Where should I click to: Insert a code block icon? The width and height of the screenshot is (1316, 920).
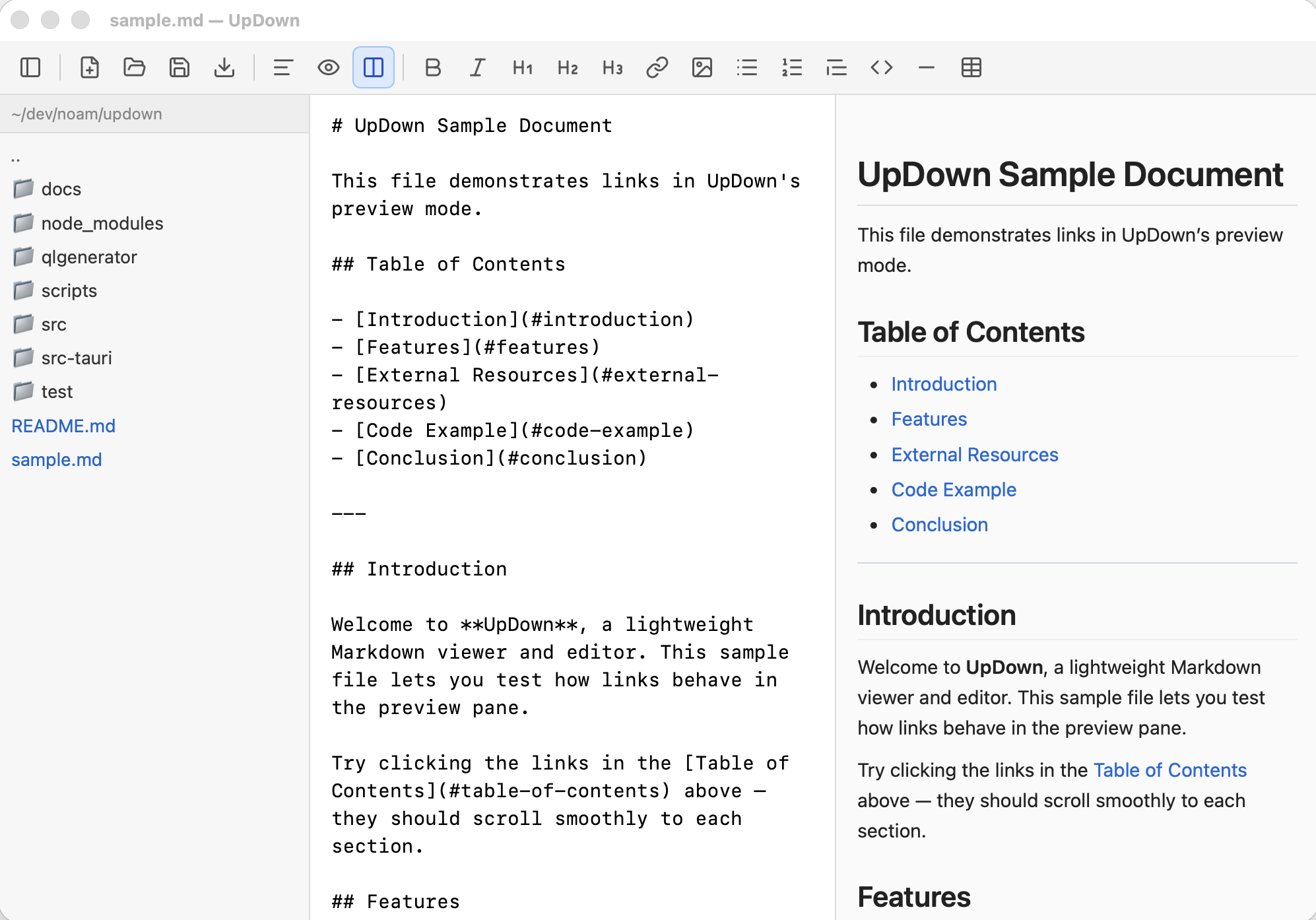(x=882, y=67)
